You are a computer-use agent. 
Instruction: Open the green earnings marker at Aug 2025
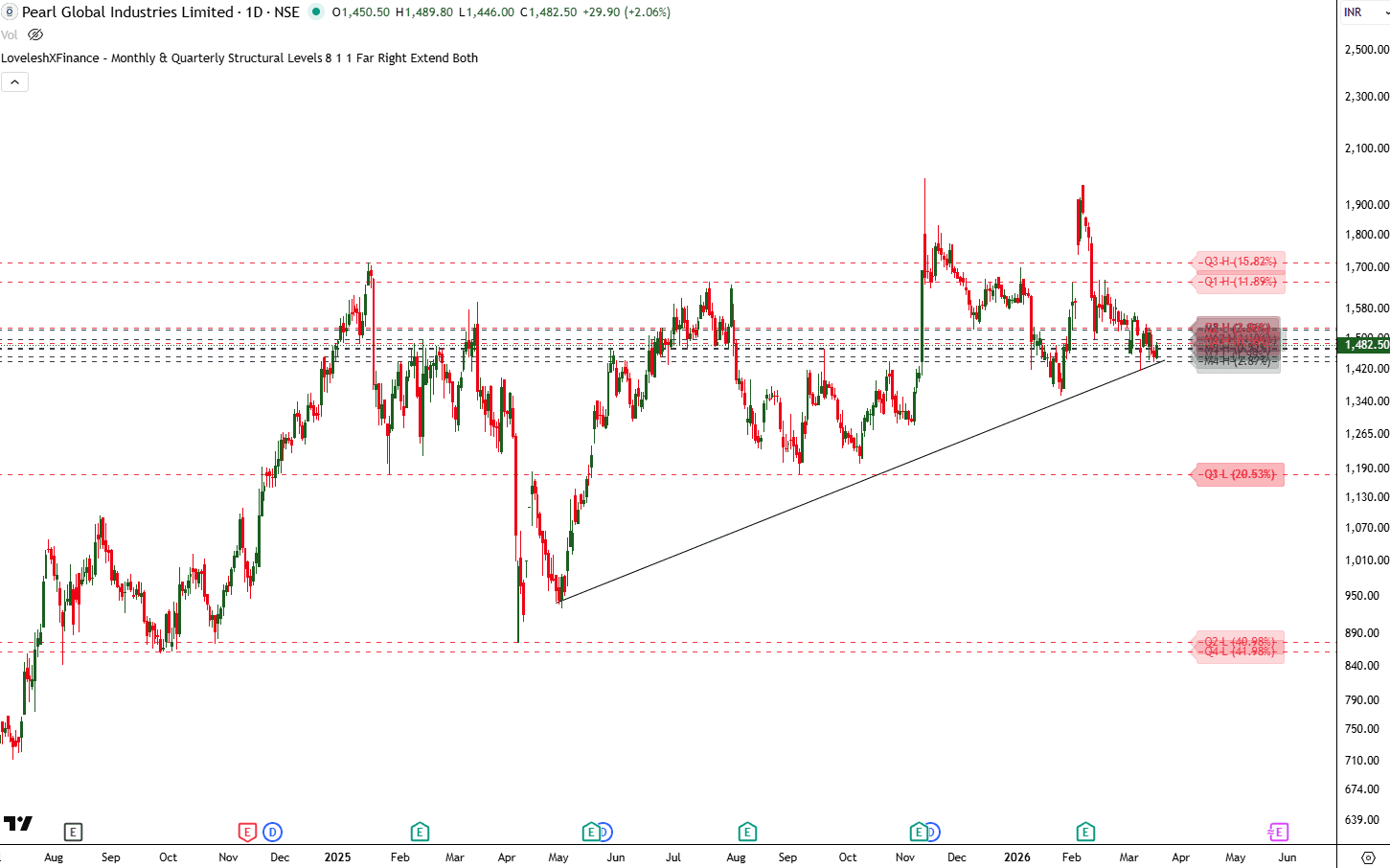747,832
